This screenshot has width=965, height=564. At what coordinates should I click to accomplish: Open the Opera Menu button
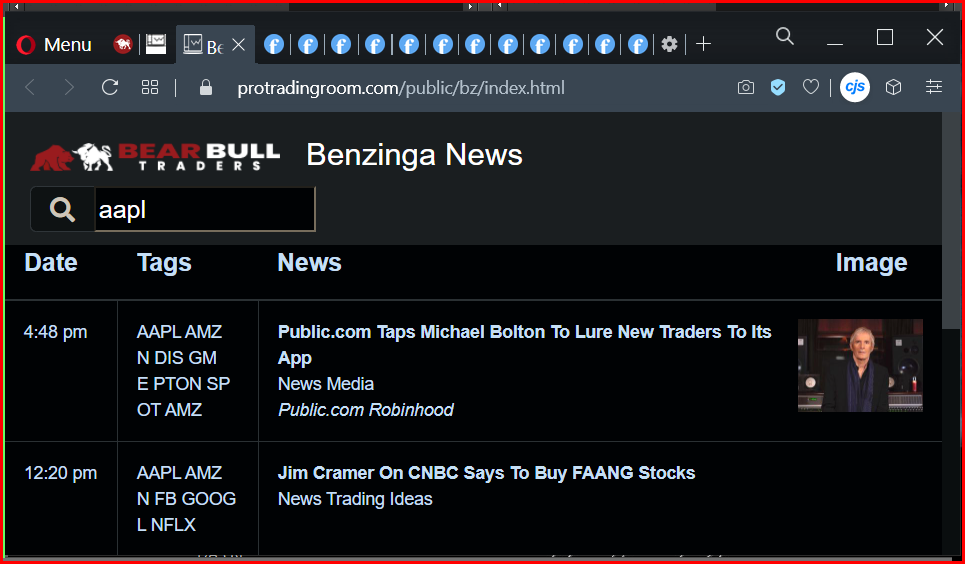54,44
